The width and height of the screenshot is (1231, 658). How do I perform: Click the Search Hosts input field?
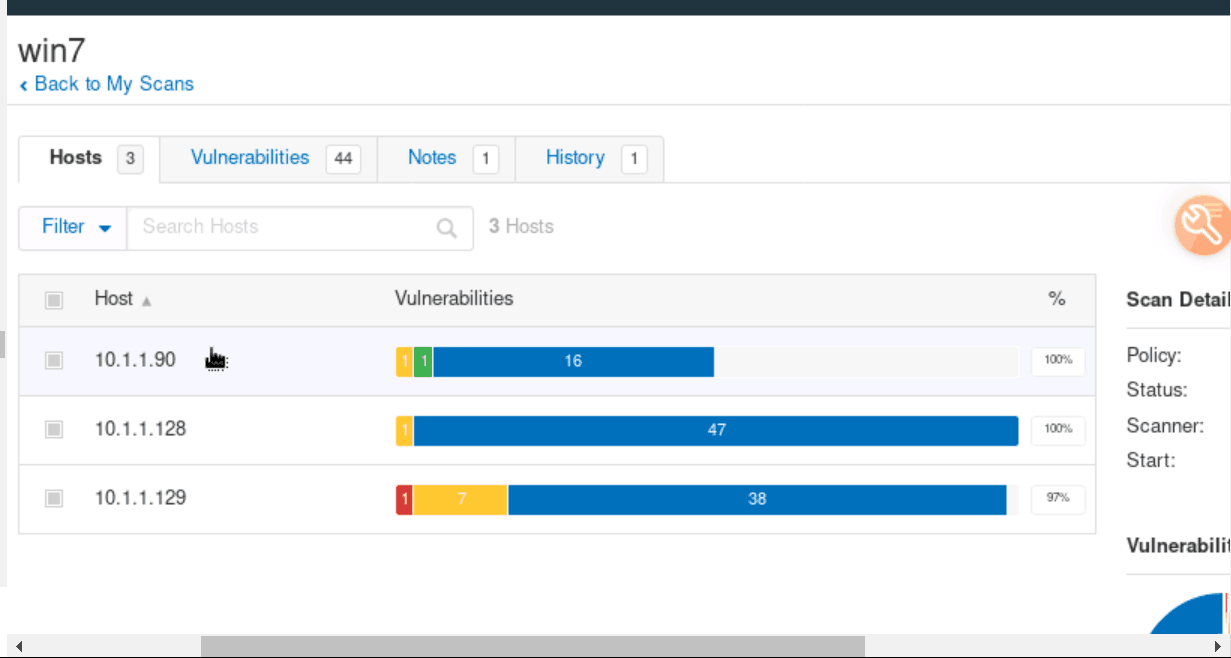click(280, 228)
